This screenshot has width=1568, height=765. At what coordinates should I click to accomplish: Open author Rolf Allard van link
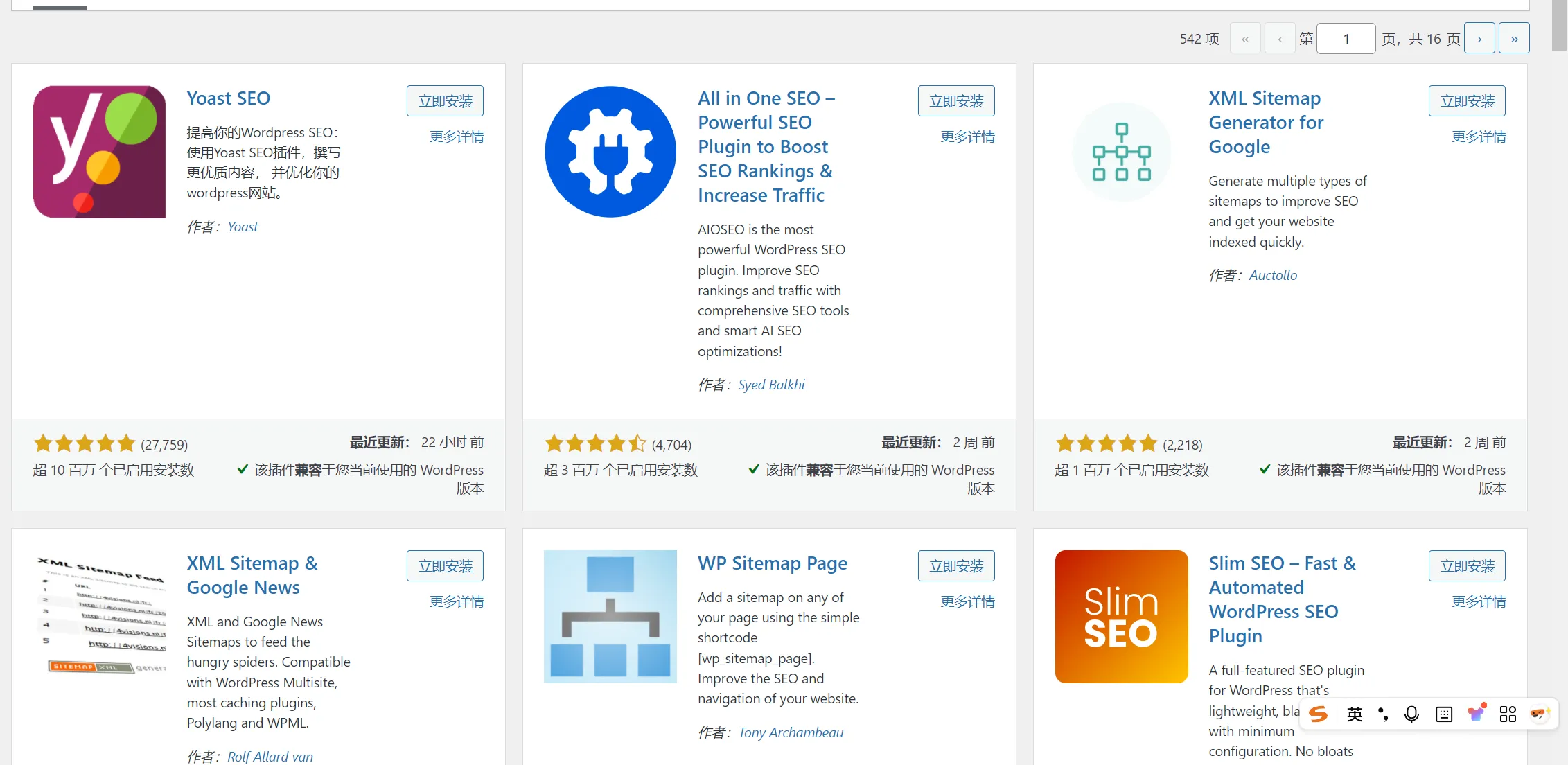tap(270, 757)
